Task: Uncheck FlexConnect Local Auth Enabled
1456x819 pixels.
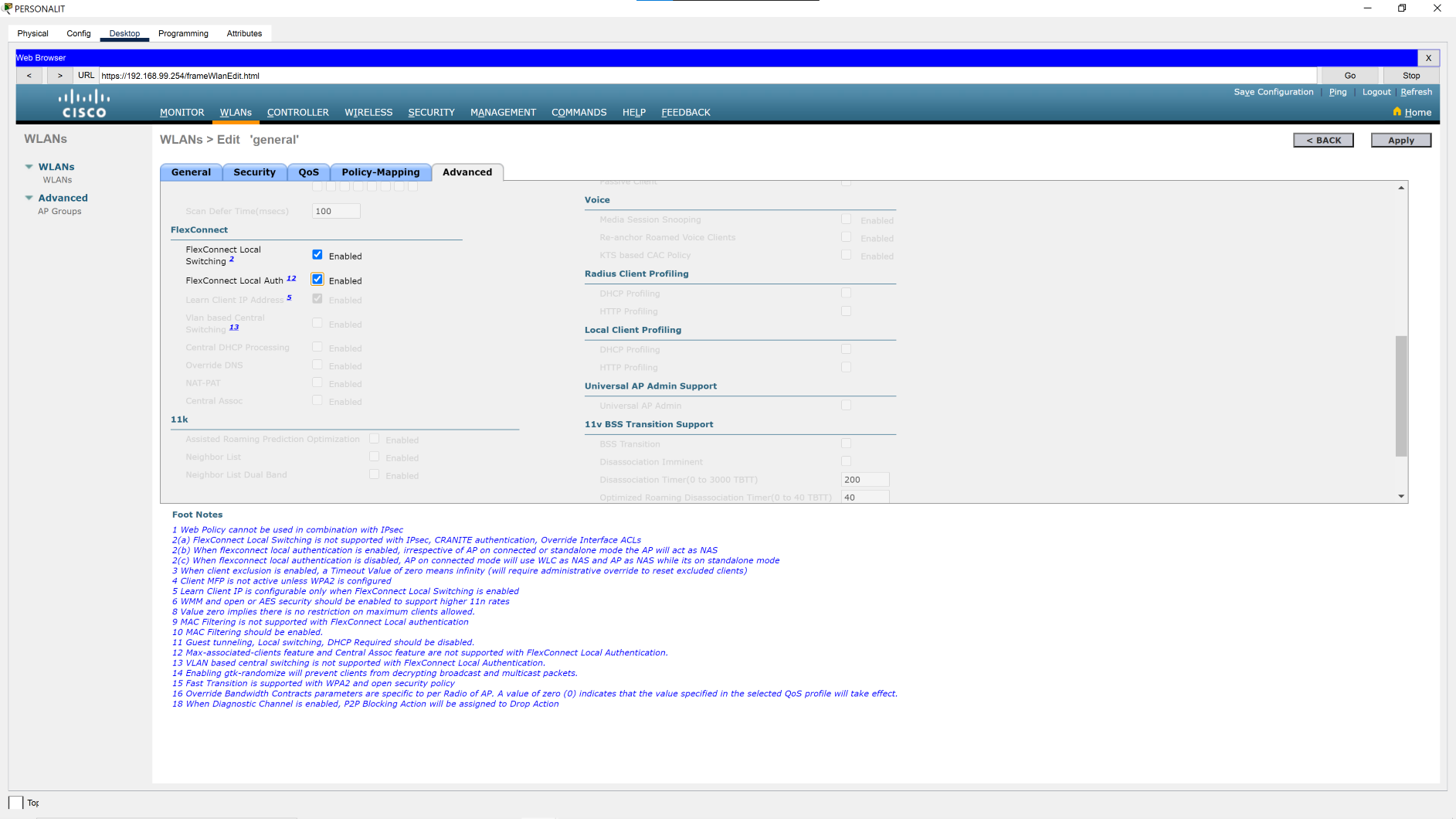Action: coord(317,280)
